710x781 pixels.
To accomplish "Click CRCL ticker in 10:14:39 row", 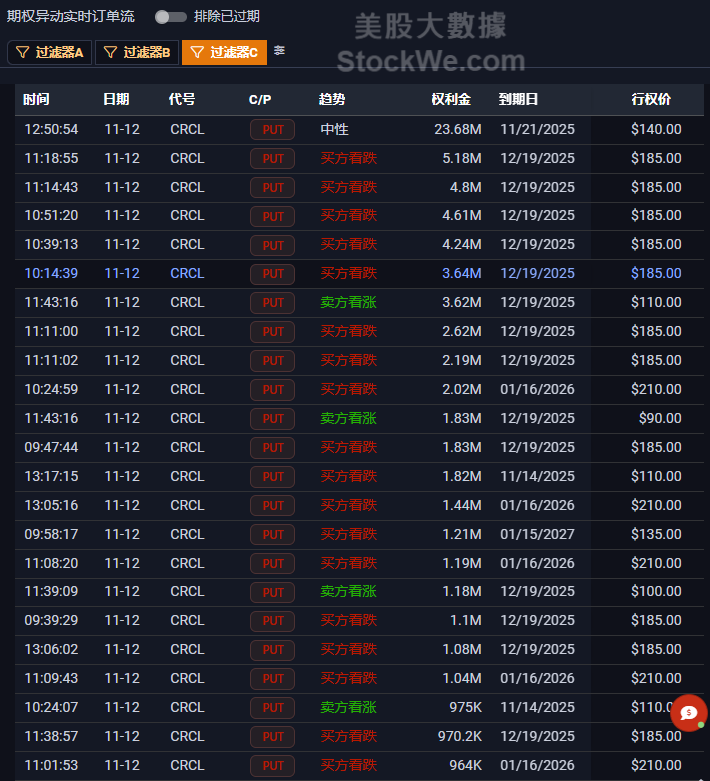I will click(187, 274).
